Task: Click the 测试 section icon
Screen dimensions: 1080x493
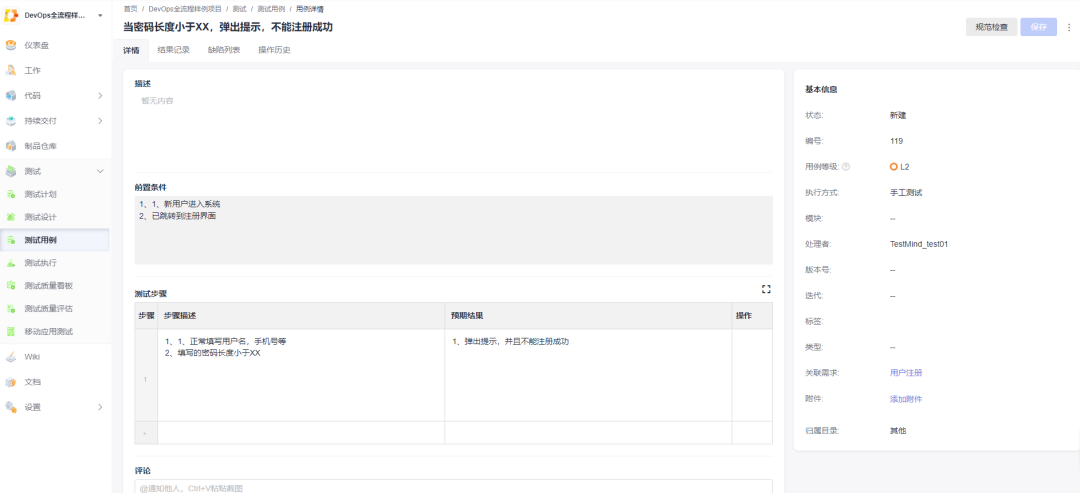Action: coord(11,171)
